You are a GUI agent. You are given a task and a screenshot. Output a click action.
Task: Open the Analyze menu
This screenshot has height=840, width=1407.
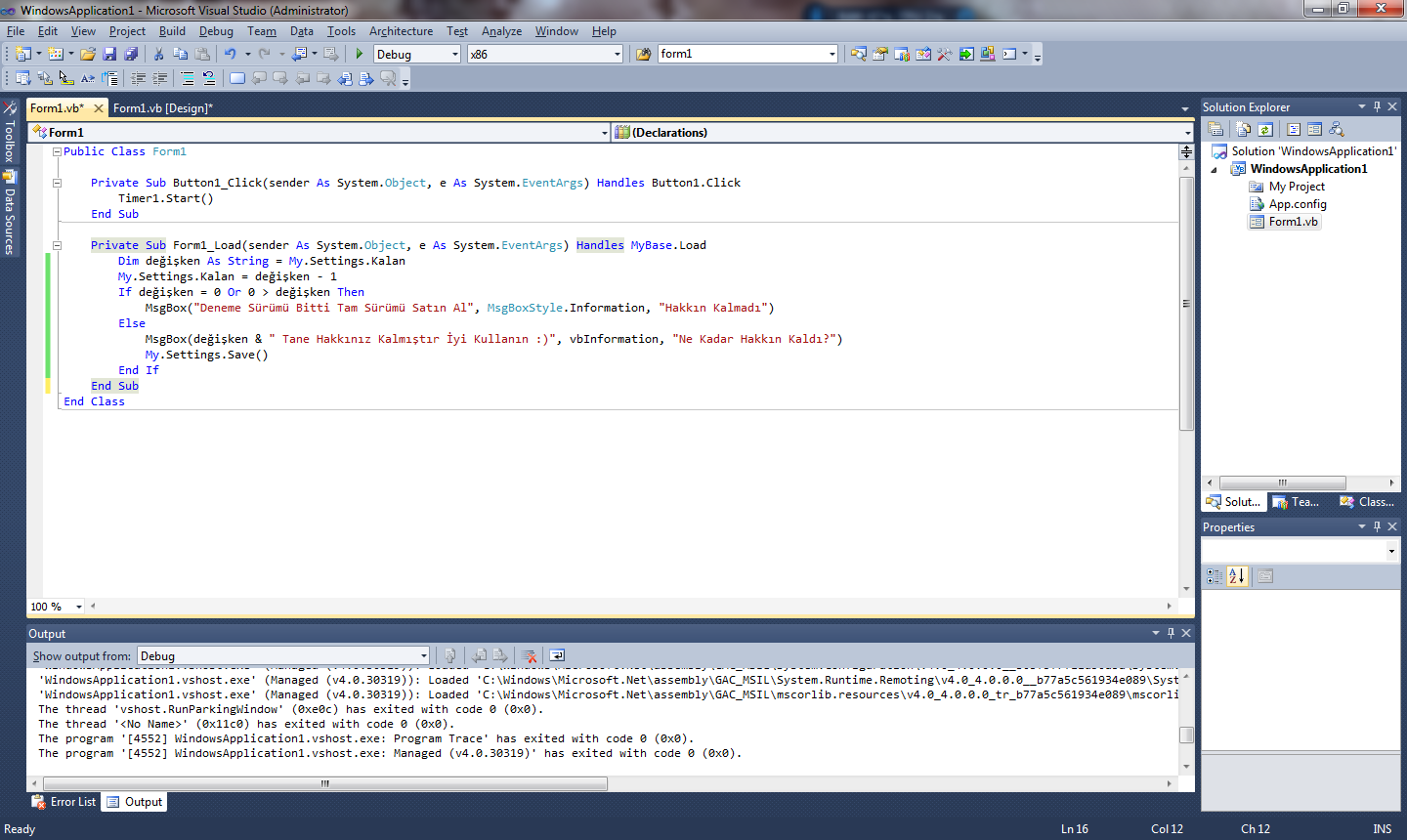501,31
